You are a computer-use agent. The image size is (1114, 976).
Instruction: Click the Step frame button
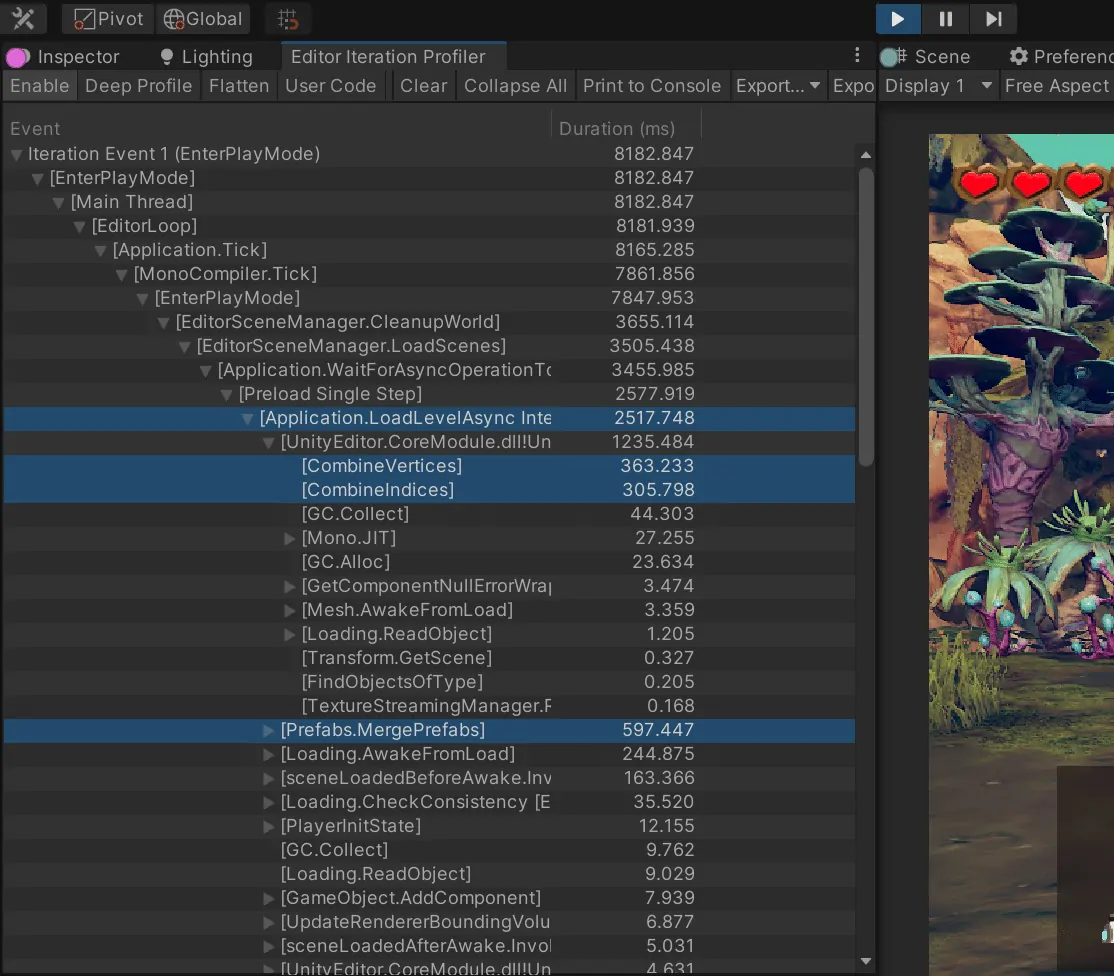993,19
